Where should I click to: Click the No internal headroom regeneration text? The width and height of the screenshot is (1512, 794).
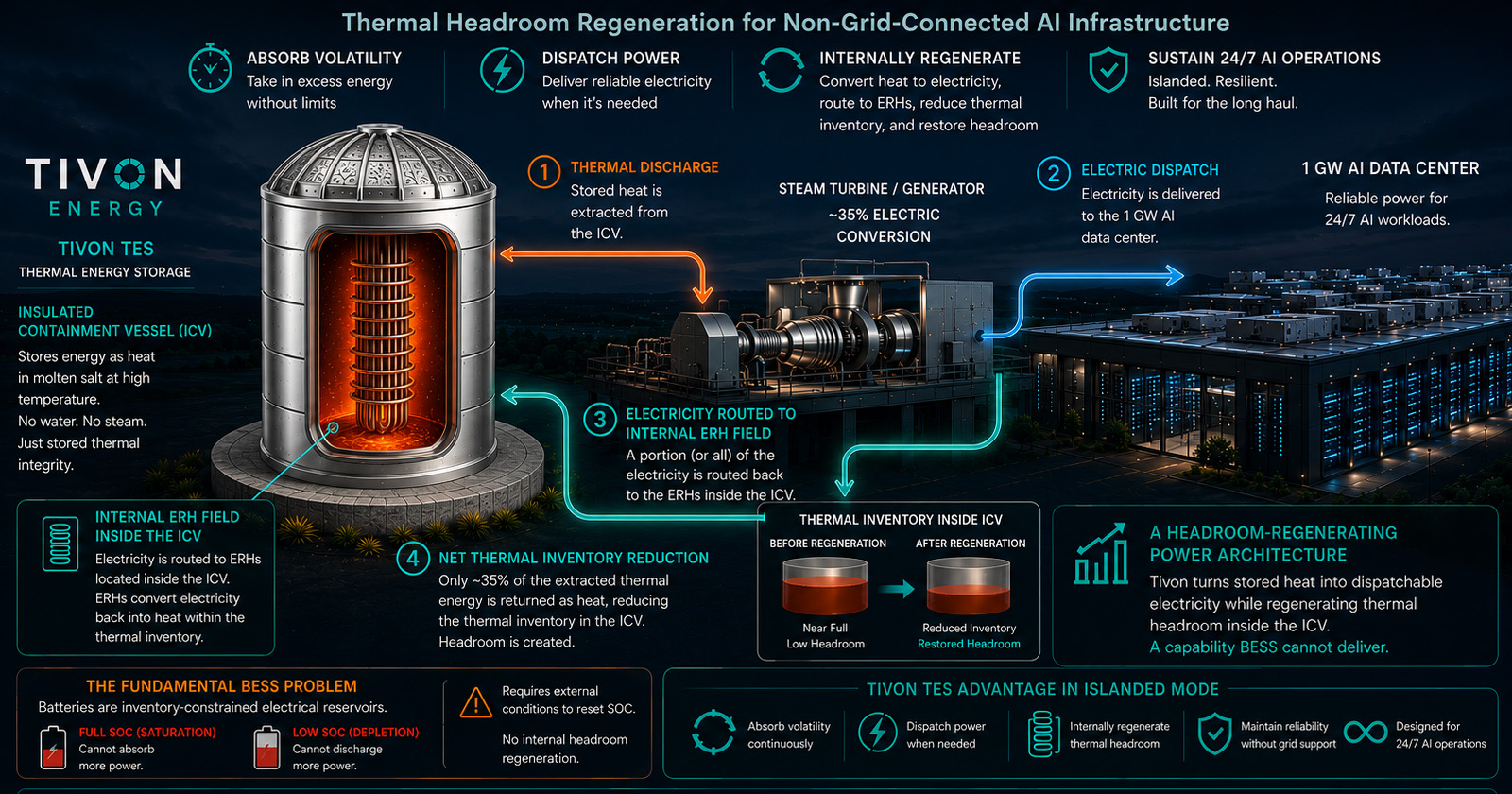click(x=564, y=749)
